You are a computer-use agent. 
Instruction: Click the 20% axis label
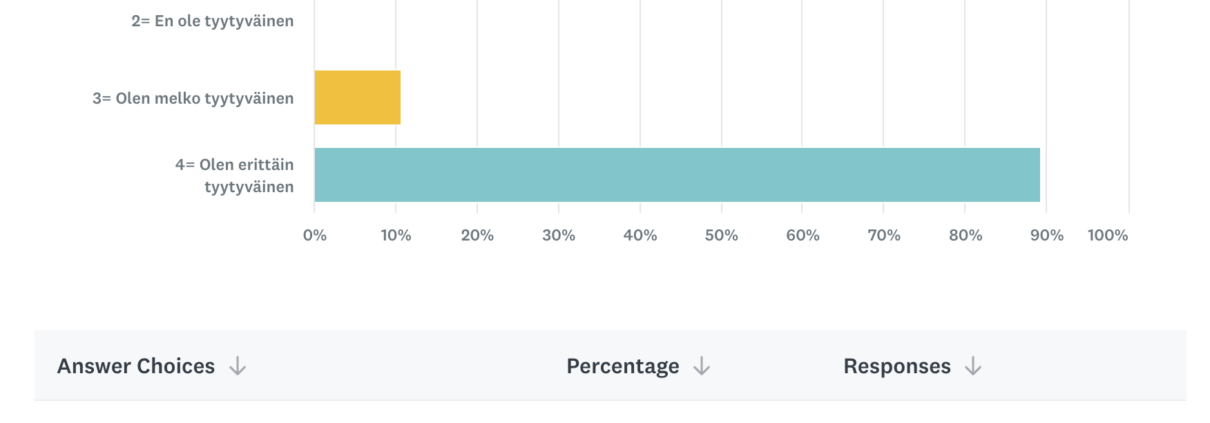[x=477, y=236]
